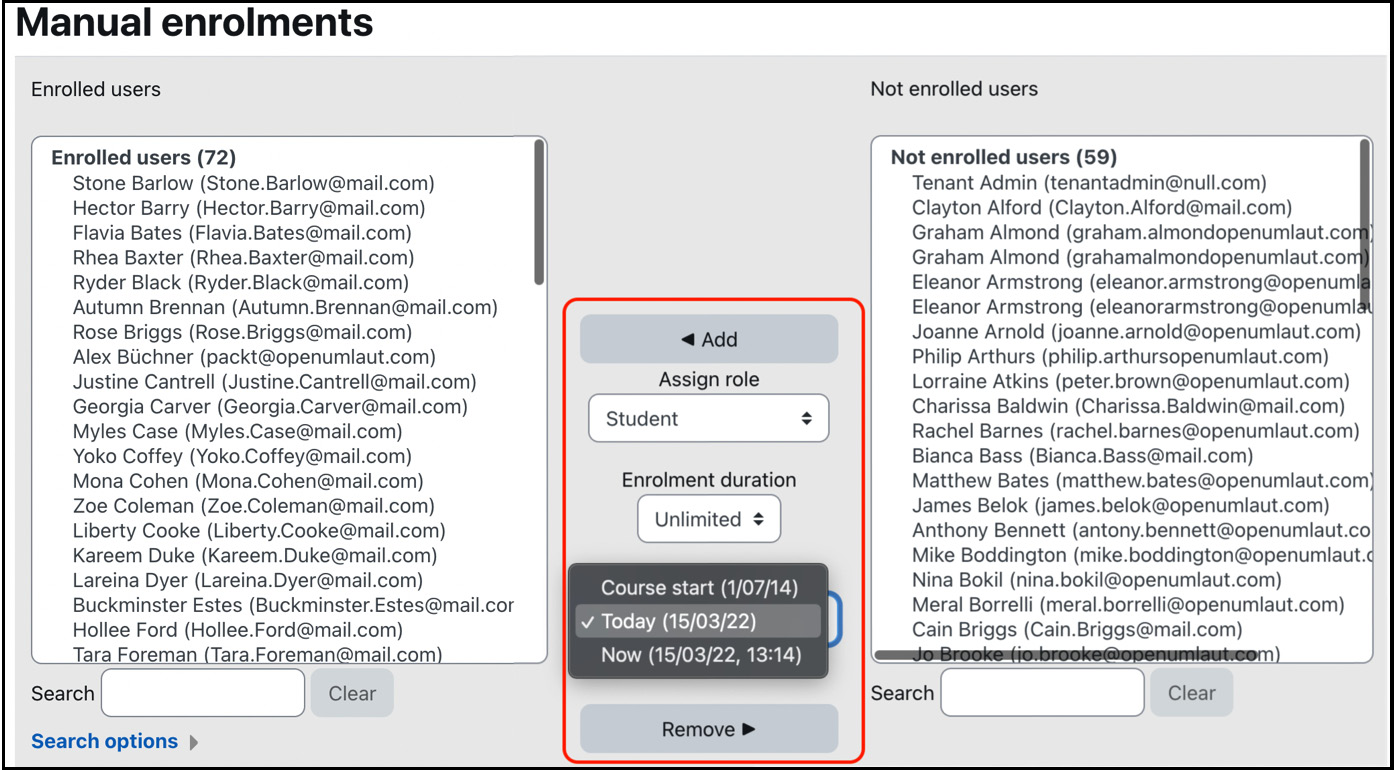Screen dimensions: 1395x770
Task: Select Liberty Cooke in enrolled users
Action: coord(259,531)
